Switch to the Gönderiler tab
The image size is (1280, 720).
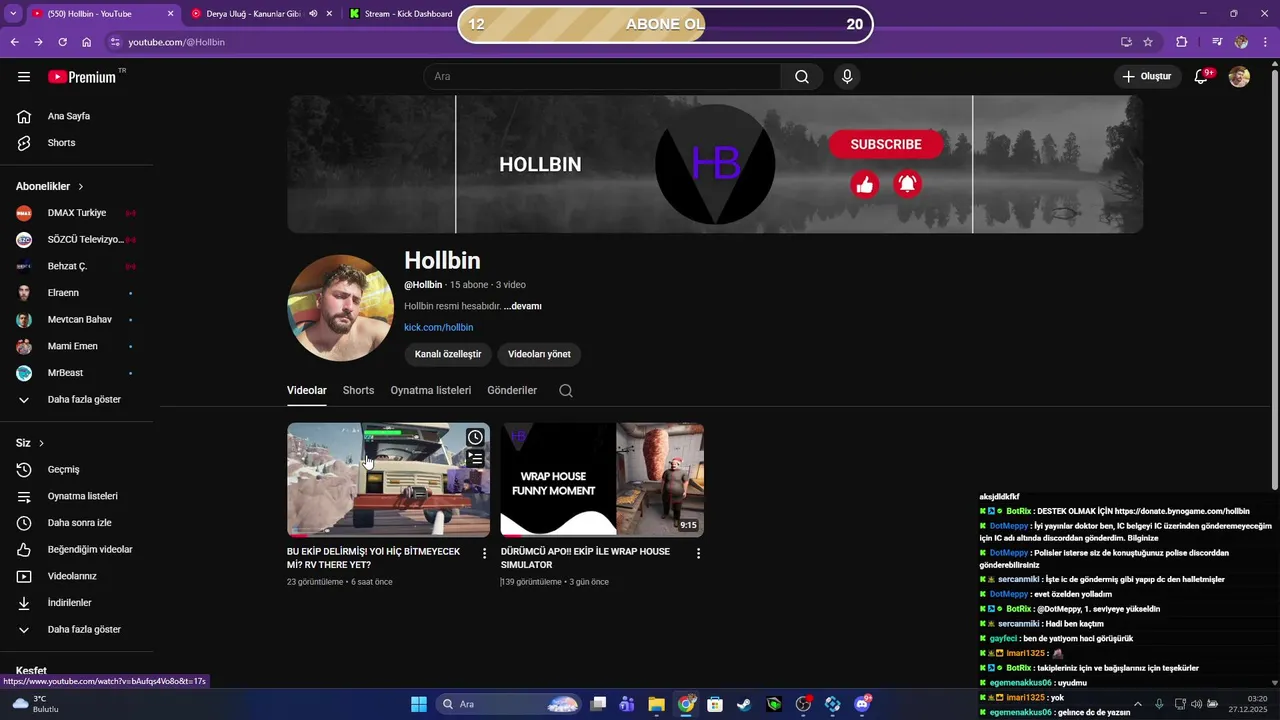click(512, 391)
